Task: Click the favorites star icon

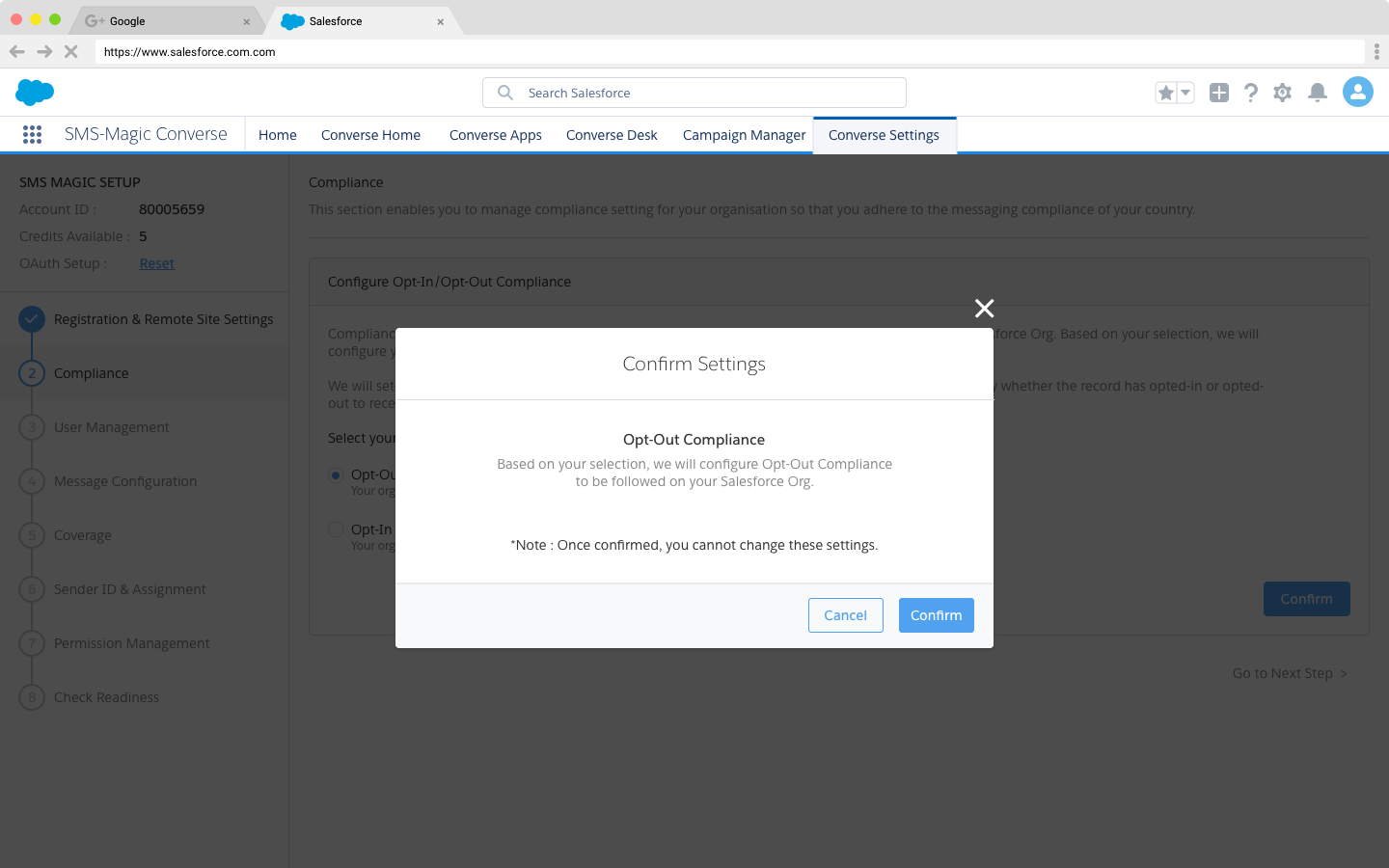Action: pos(1165,93)
